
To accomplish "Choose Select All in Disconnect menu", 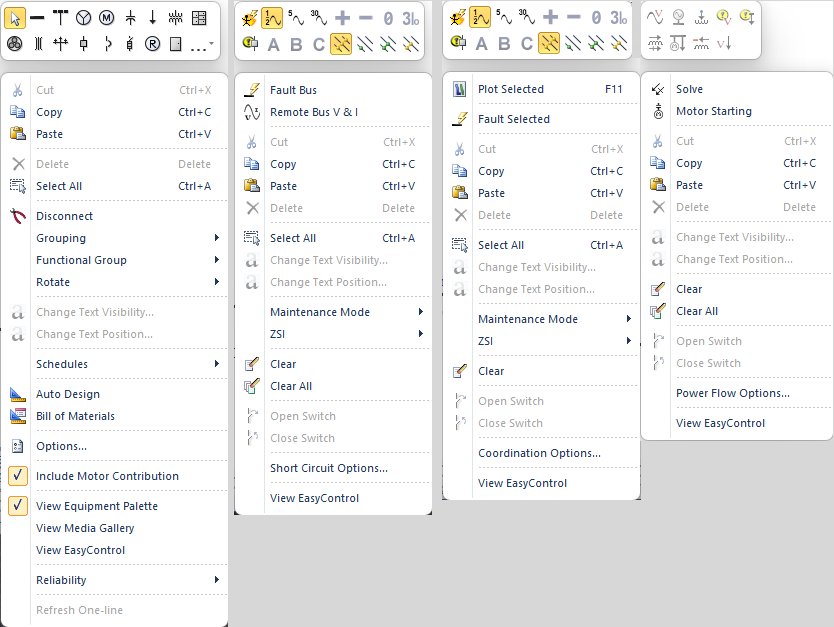I will click(114, 186).
